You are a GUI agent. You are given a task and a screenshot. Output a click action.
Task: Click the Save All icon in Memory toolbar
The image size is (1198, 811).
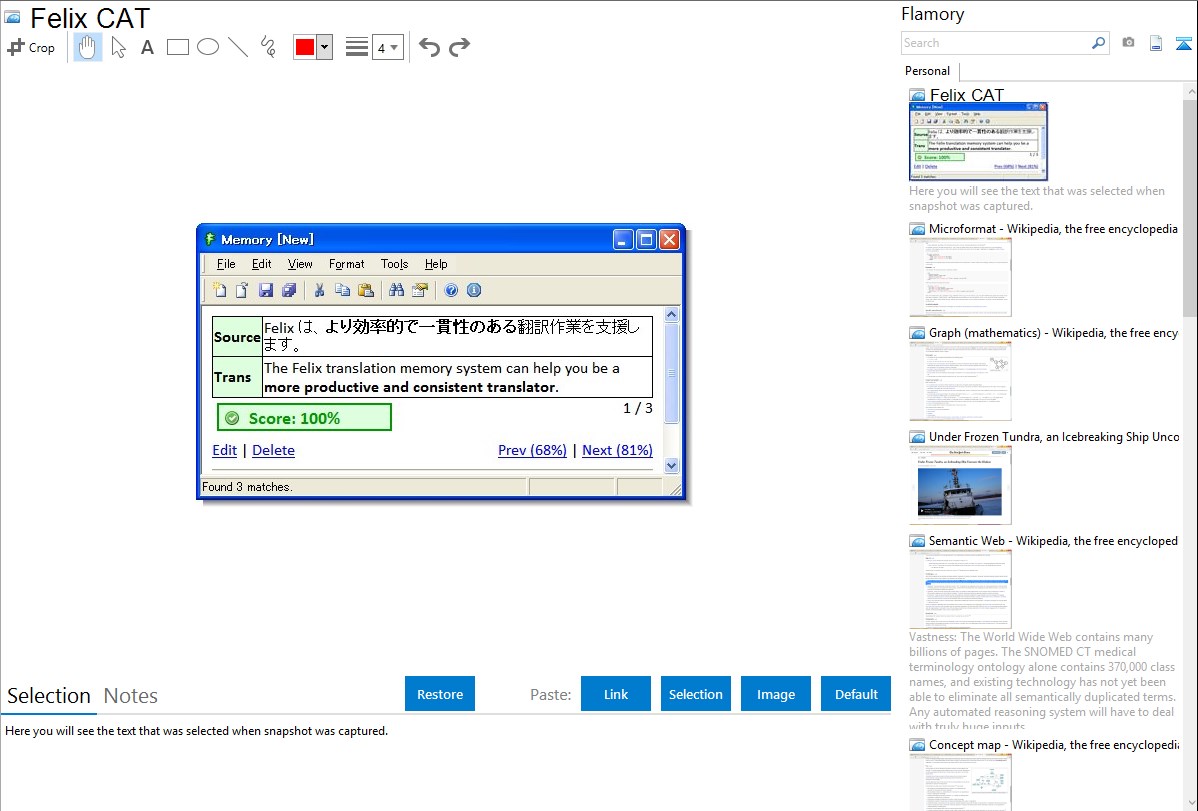pos(289,290)
